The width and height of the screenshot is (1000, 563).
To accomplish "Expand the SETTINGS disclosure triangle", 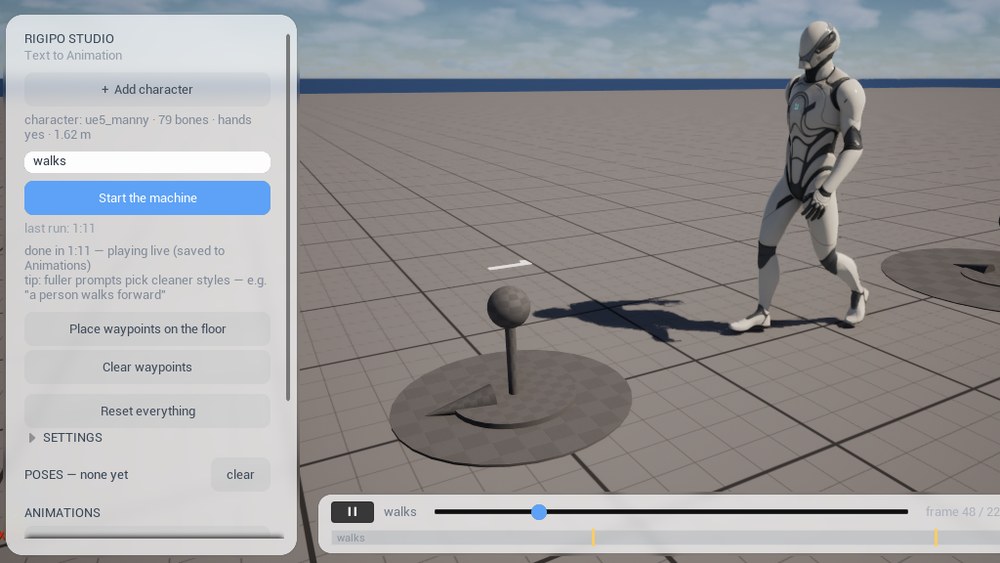I will pyautogui.click(x=32, y=438).
